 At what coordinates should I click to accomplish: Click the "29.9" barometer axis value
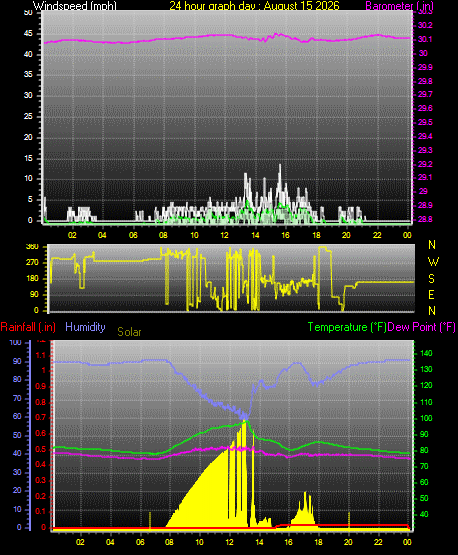coord(425,67)
